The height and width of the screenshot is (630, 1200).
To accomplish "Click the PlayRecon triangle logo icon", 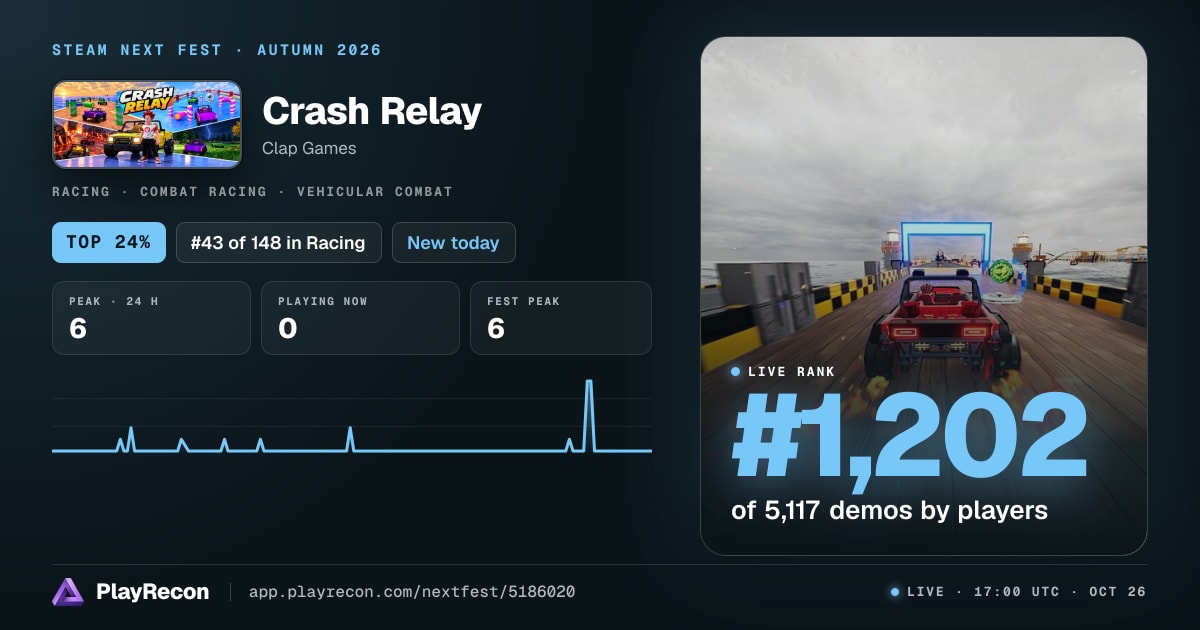I will point(68,592).
